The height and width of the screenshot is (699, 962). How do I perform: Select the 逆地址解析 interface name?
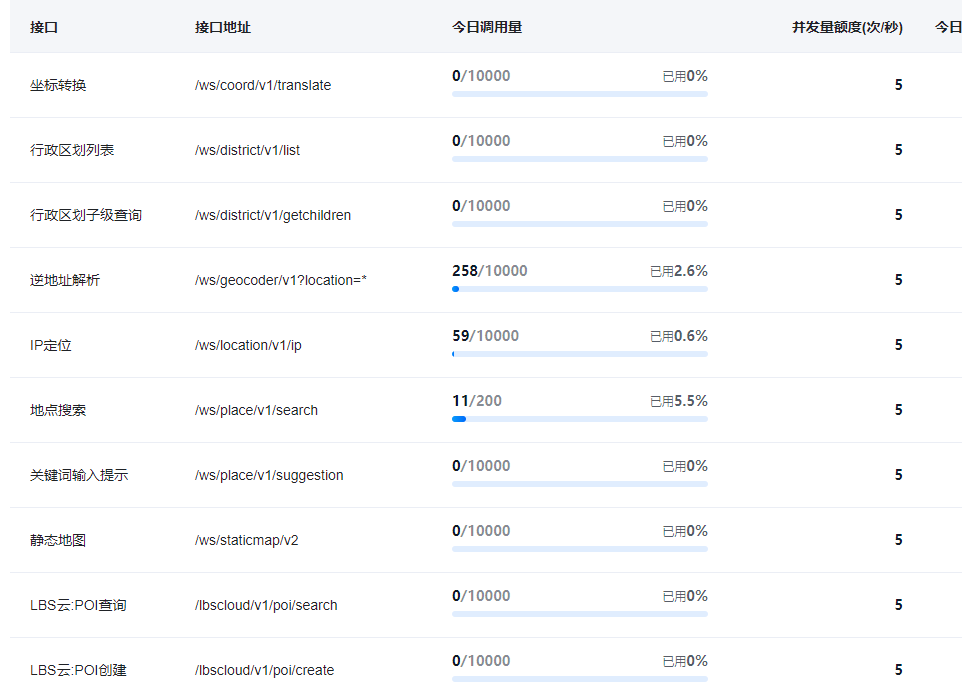[64, 280]
